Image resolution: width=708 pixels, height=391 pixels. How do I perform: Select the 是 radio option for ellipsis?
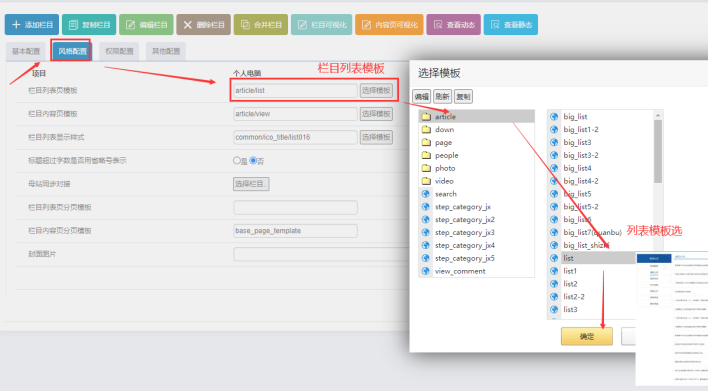point(237,160)
